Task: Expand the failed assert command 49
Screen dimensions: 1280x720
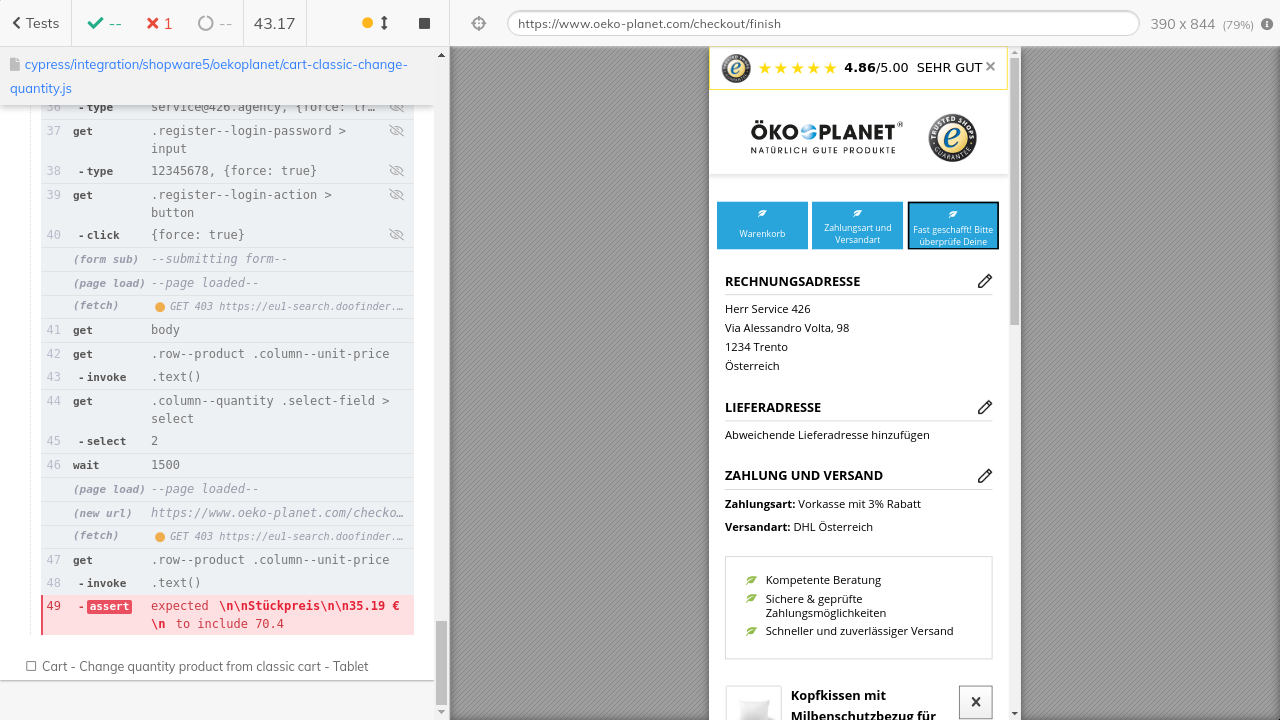Action: [x=228, y=615]
